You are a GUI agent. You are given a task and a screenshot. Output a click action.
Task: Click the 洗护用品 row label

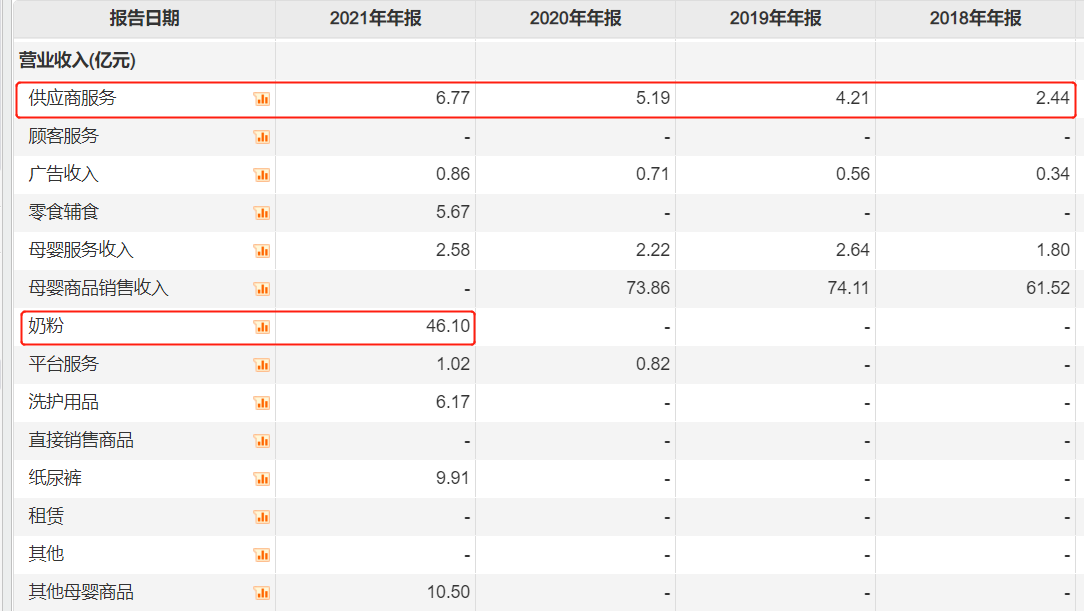point(64,402)
